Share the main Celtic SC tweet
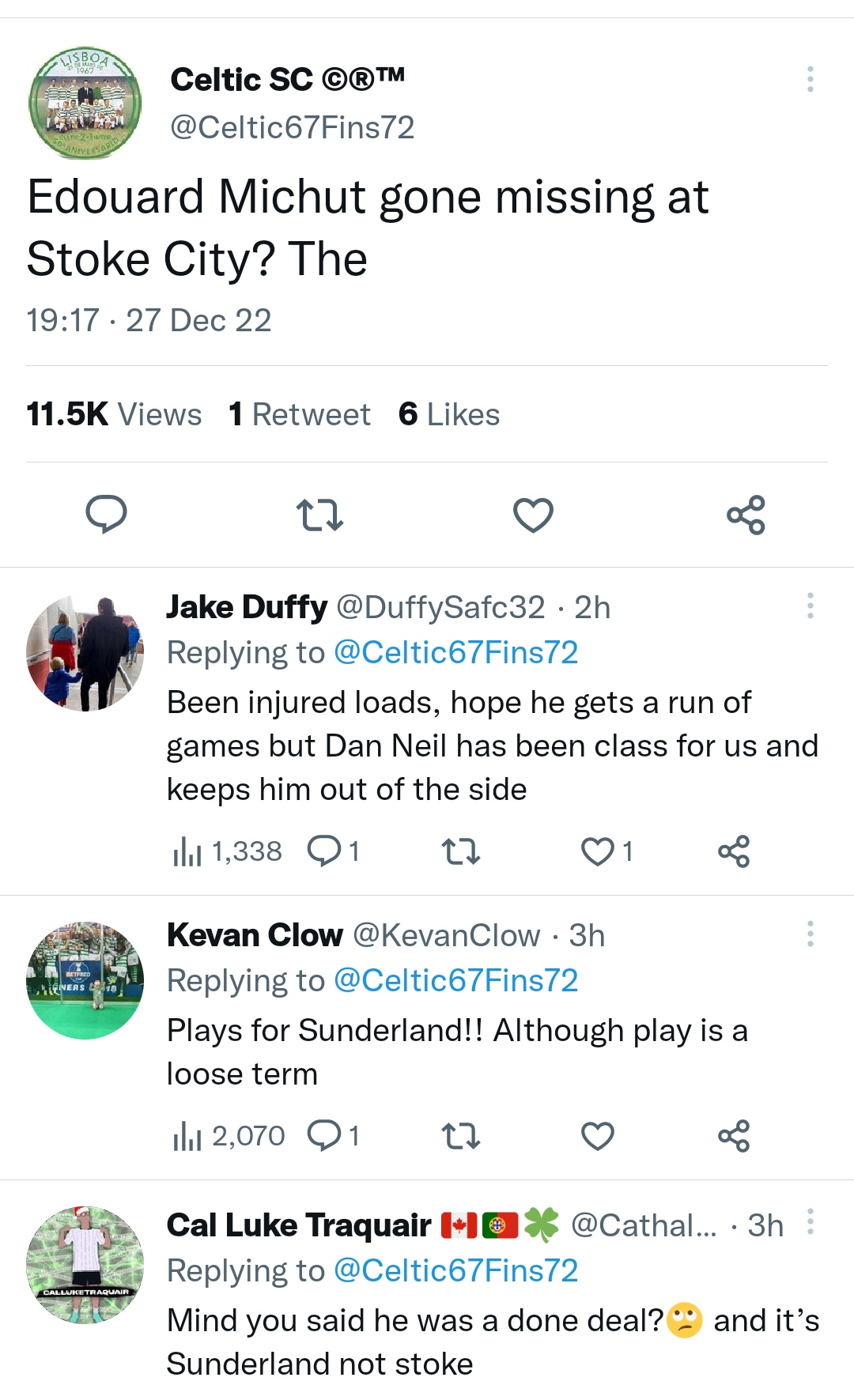Image resolution: width=854 pixels, height=1400 pixels. [x=746, y=515]
